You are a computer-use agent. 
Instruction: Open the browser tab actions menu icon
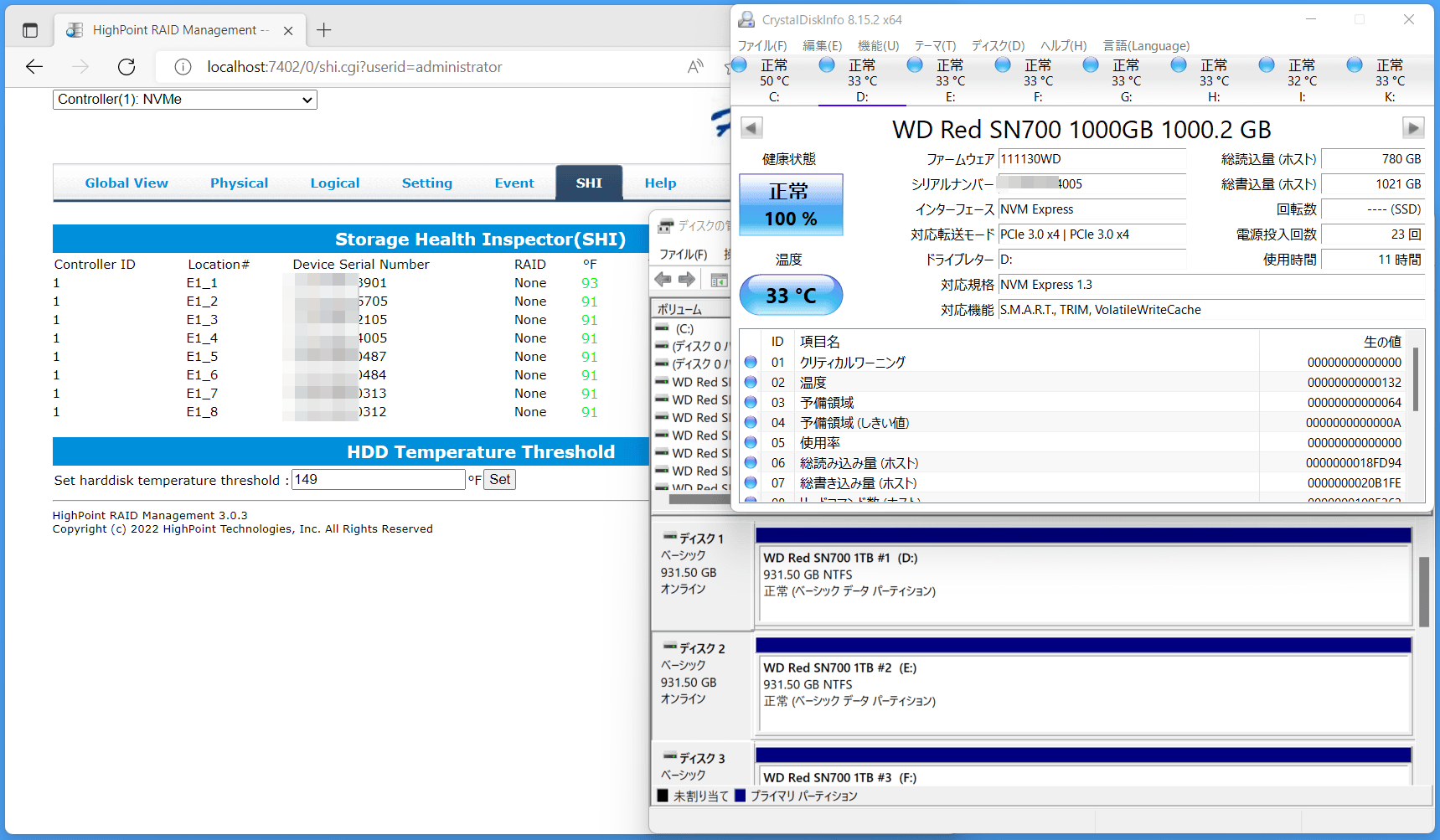pos(30,30)
